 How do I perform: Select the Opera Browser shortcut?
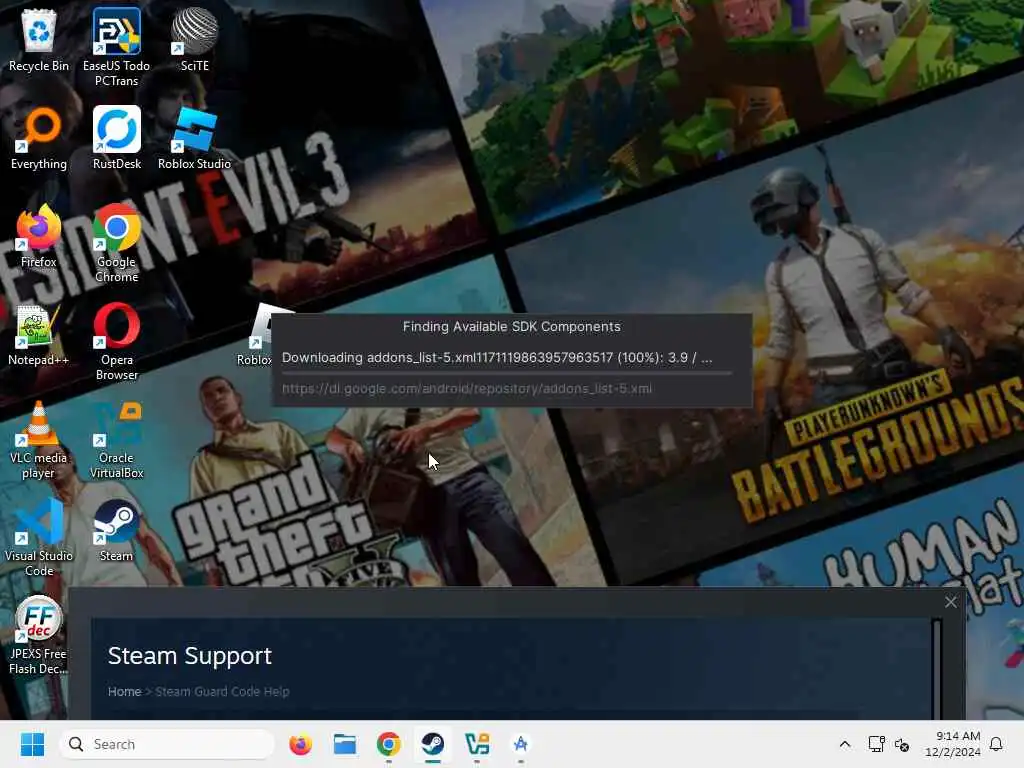click(x=117, y=341)
